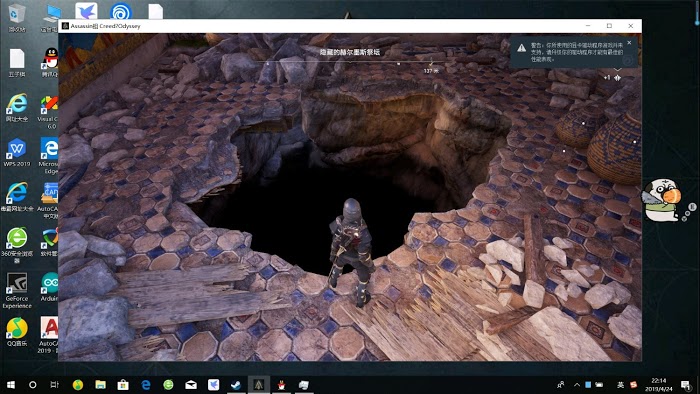The image size is (700, 394).
Task: Switch to Assassin's Creed taskbar button
Action: point(258,385)
